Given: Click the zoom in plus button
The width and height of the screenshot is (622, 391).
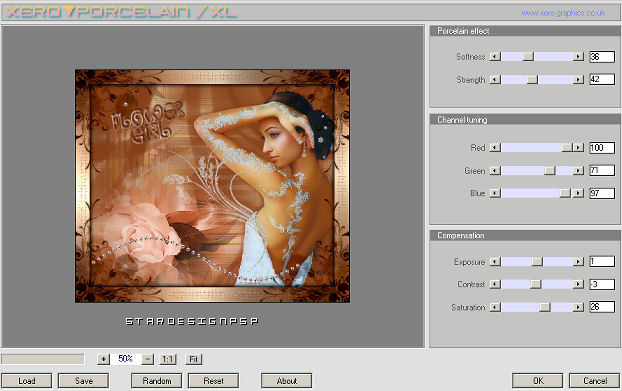Looking at the screenshot, I should click(x=103, y=359).
